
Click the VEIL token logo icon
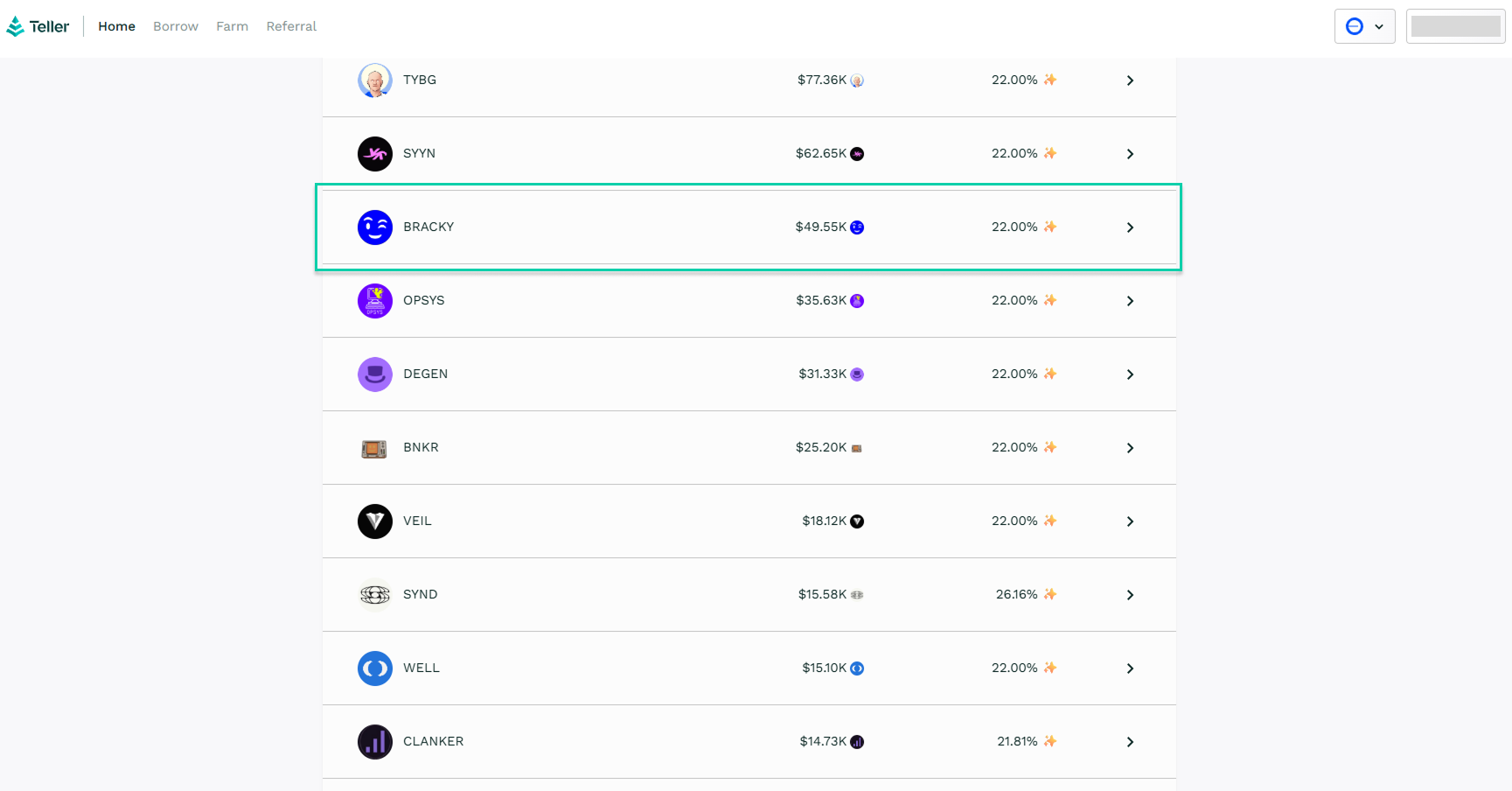point(375,521)
